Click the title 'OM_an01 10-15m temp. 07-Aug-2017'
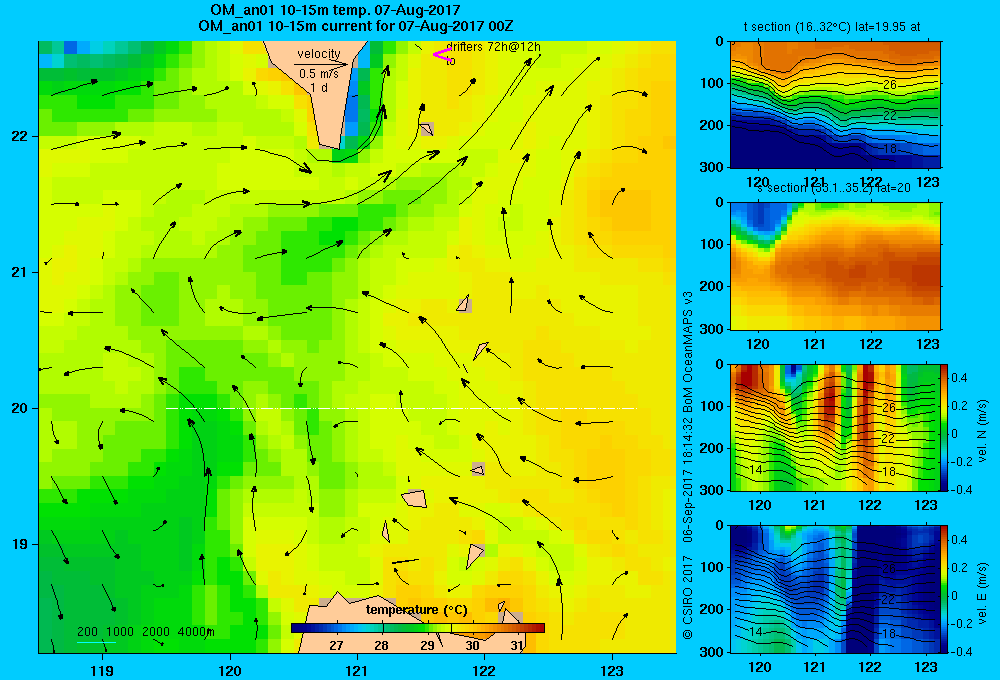 click(335, 10)
